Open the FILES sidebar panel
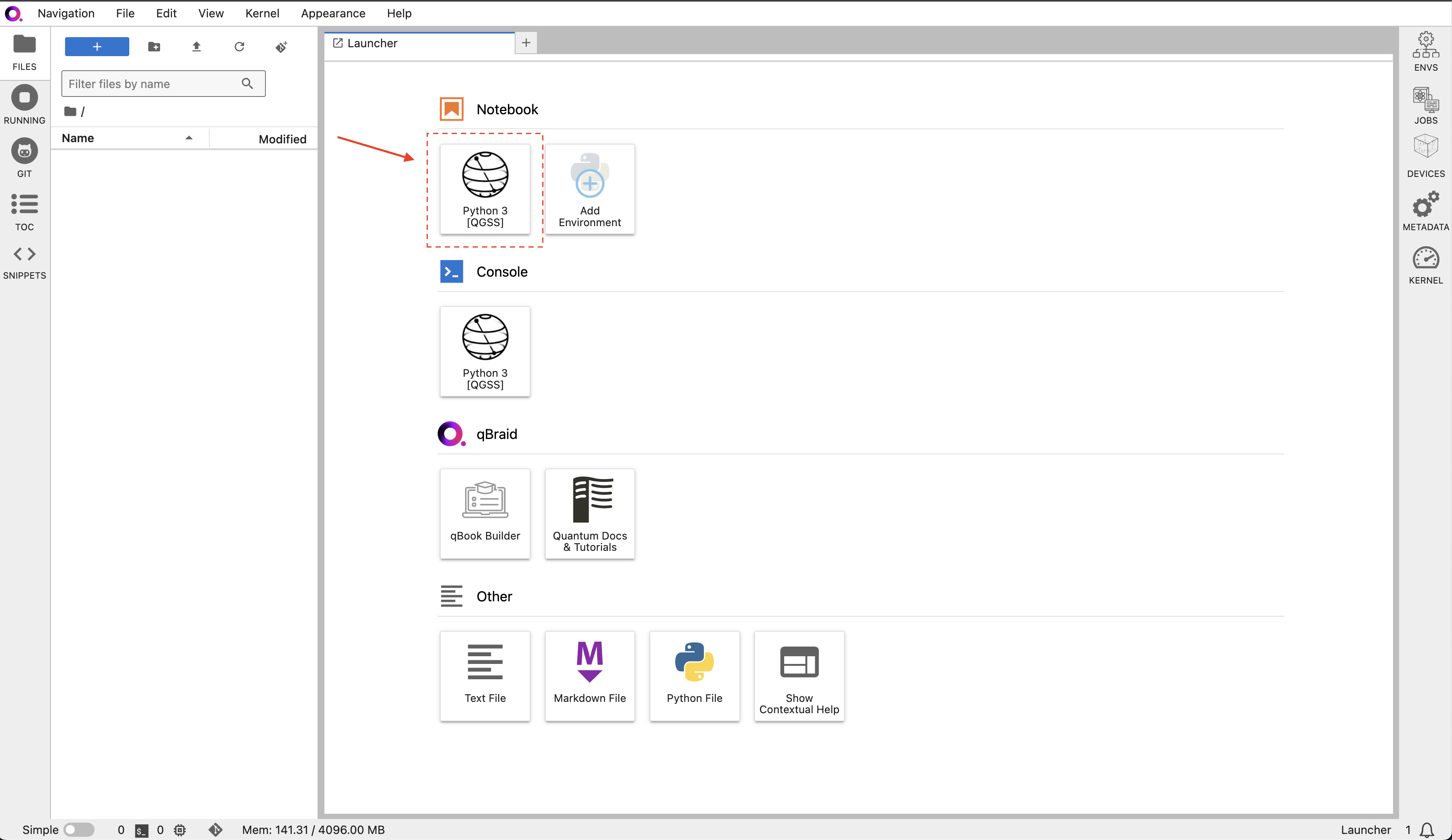The image size is (1452, 840). pyautogui.click(x=24, y=52)
